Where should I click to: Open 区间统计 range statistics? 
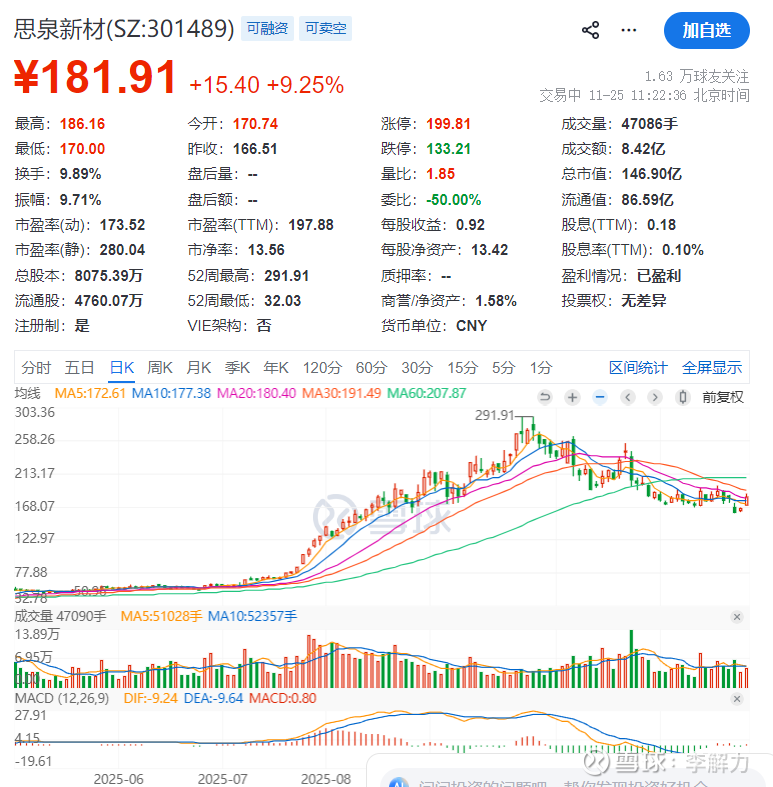[x=638, y=368]
